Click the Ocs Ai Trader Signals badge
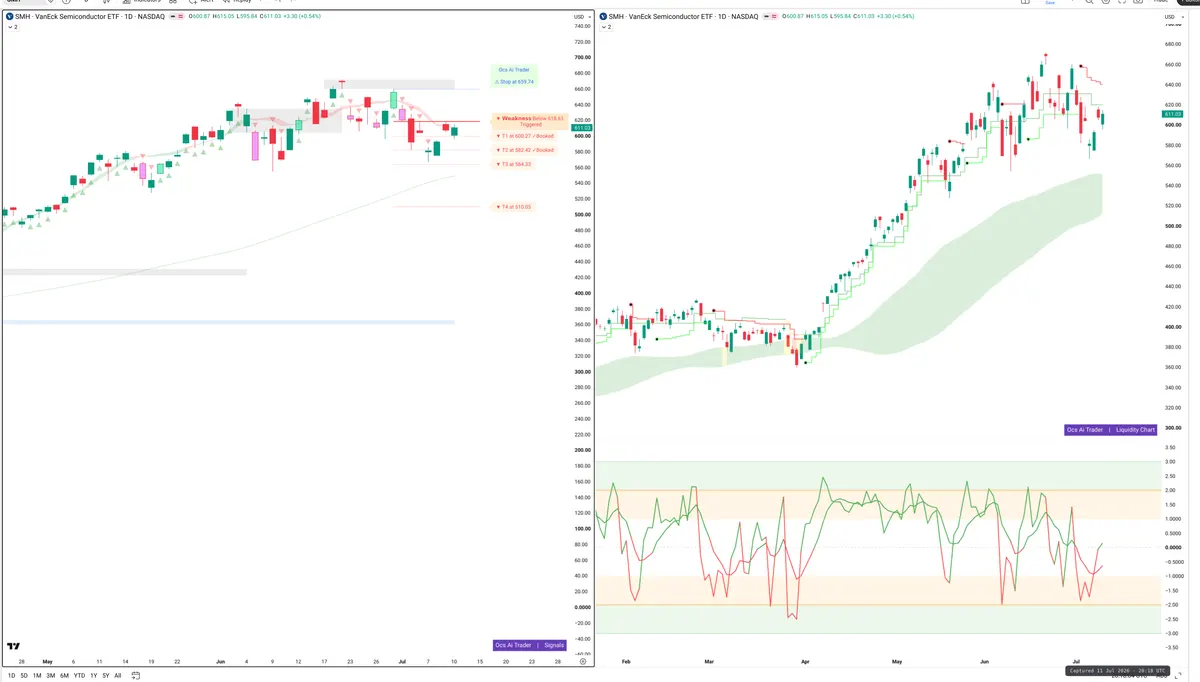1200x682 pixels. pos(530,645)
